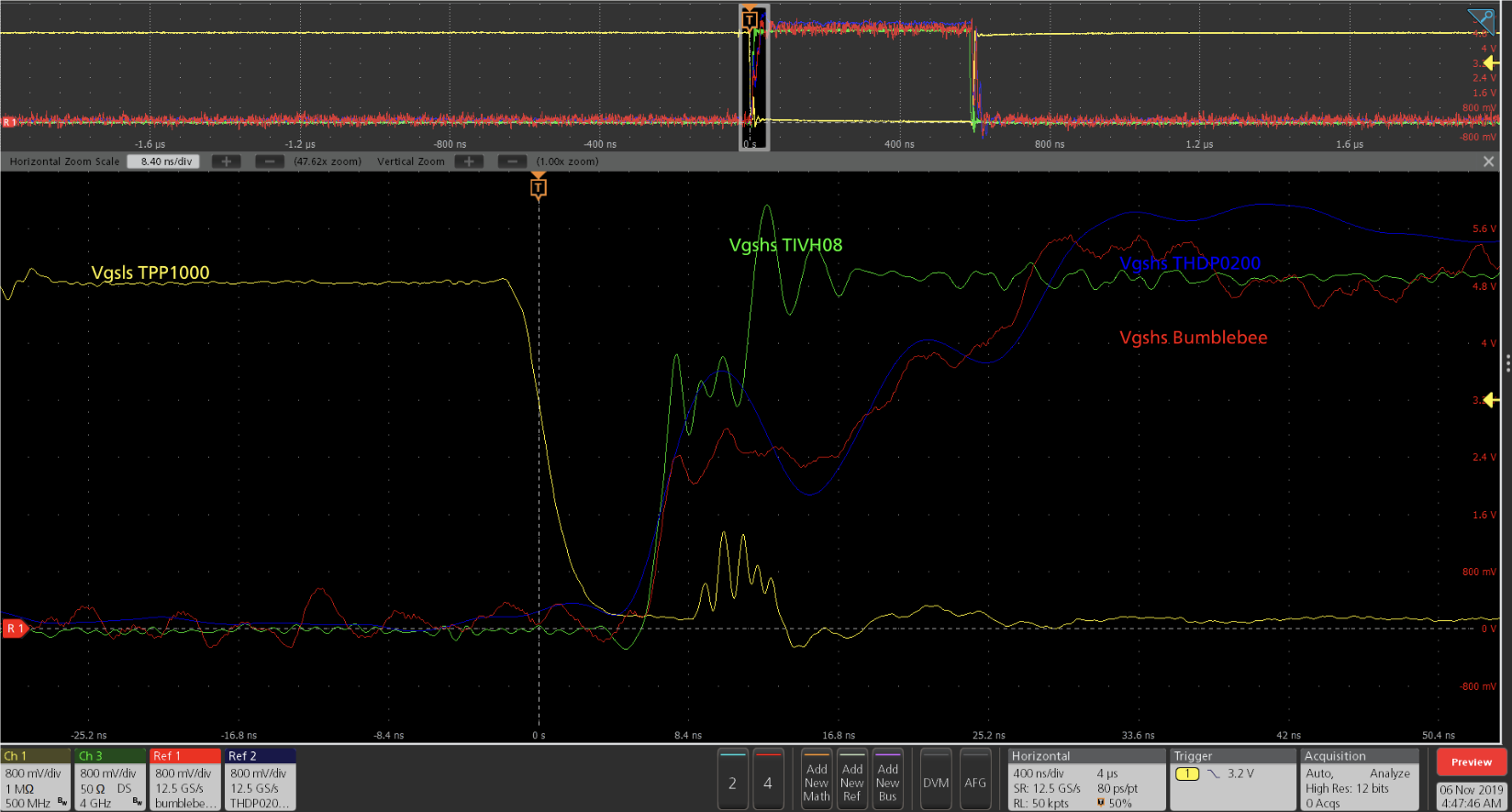Click the zoom box in the overview waveform
Viewport: 1512px width, 812px height.
[754, 78]
